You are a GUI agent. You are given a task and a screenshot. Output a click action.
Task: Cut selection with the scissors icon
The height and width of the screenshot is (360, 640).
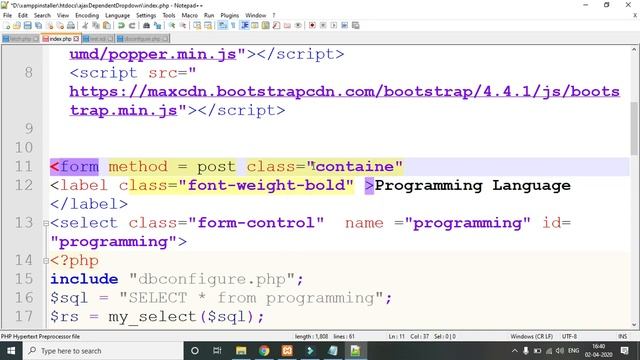[x=85, y=25]
